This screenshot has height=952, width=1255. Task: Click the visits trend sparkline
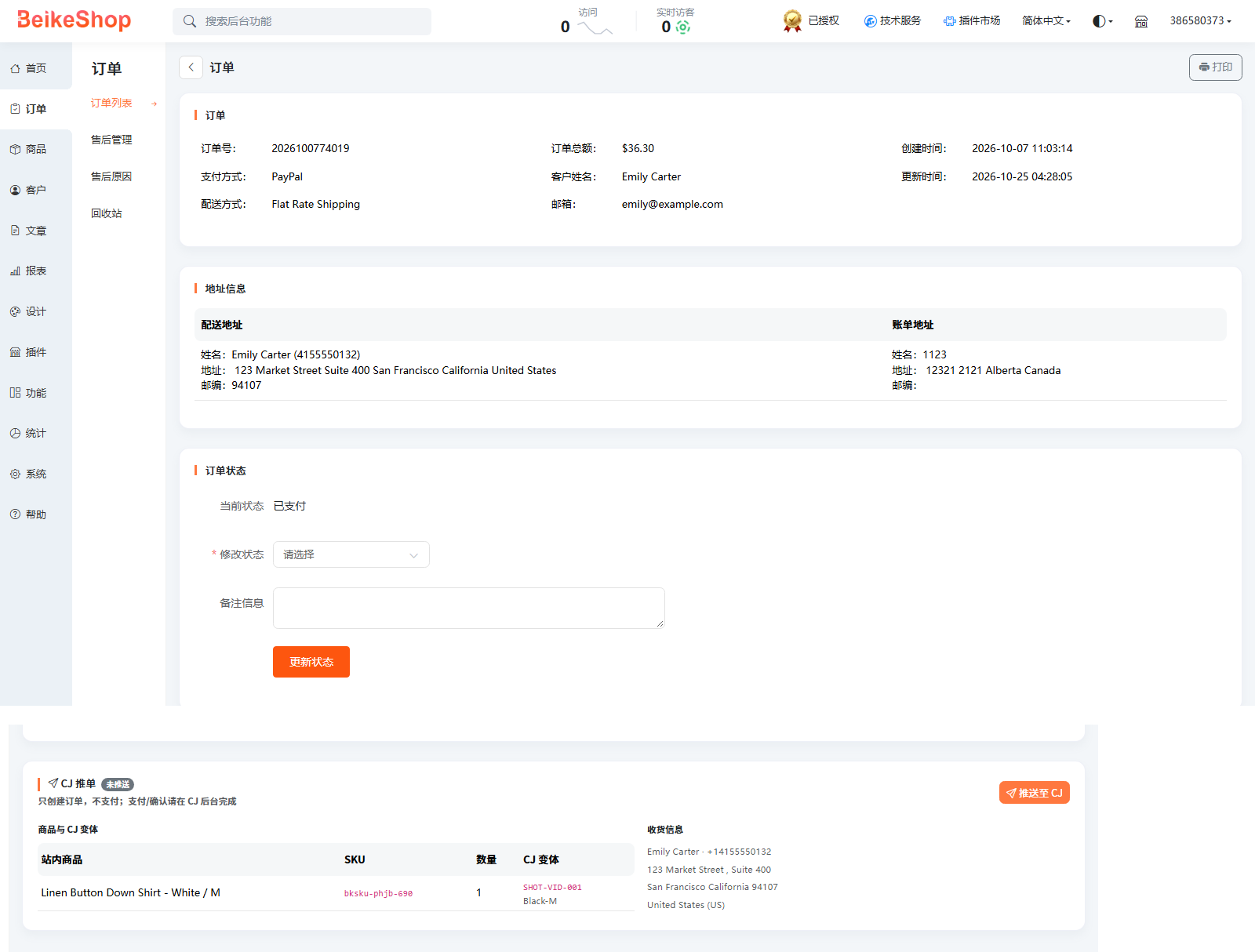pyautogui.click(x=595, y=28)
